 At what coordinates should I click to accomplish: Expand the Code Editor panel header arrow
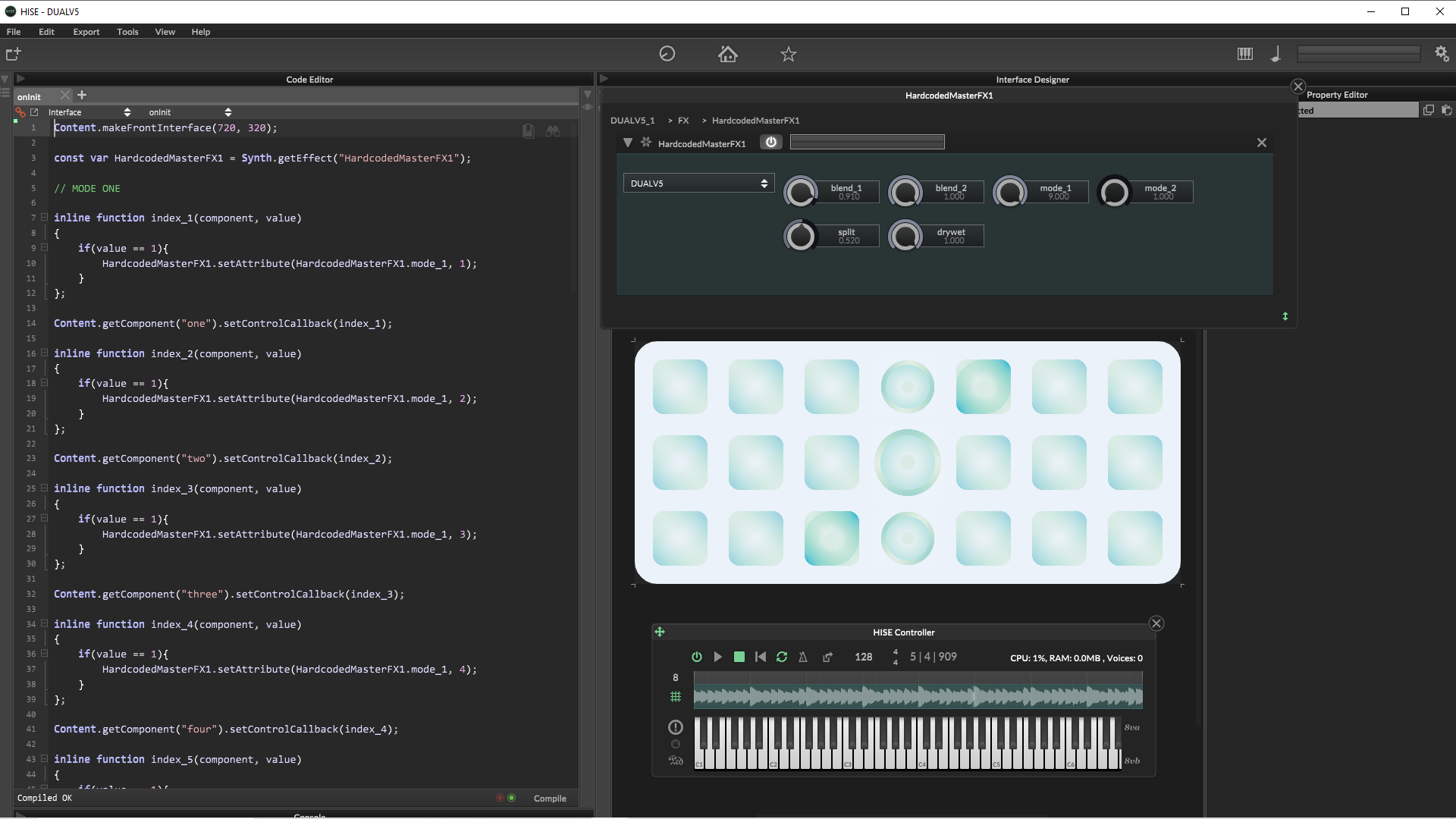20,79
